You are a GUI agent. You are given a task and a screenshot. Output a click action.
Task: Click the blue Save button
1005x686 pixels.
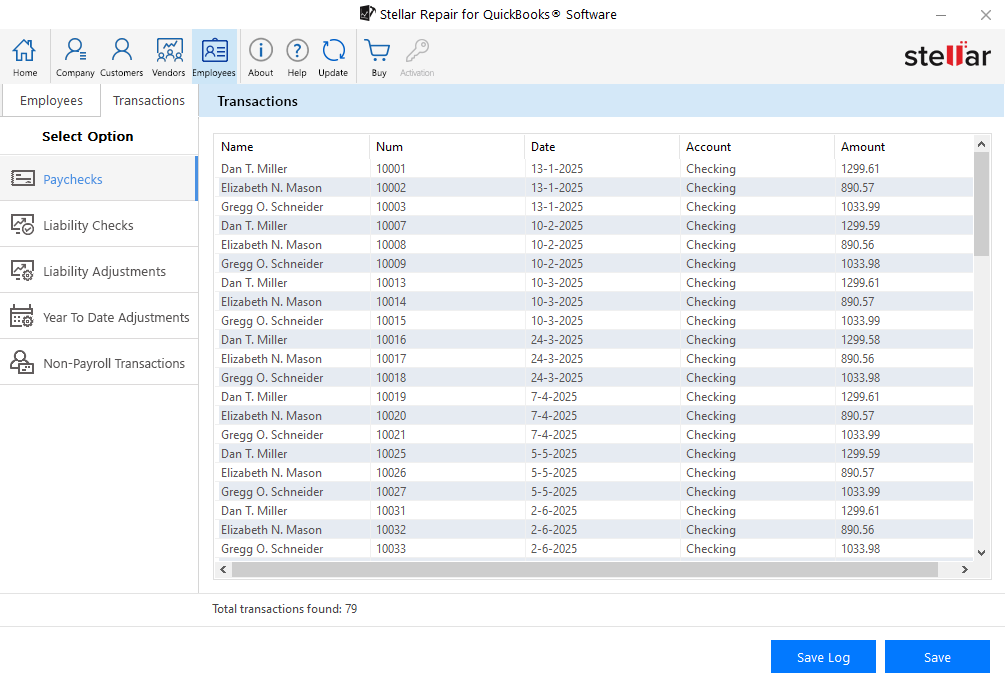click(x=937, y=657)
